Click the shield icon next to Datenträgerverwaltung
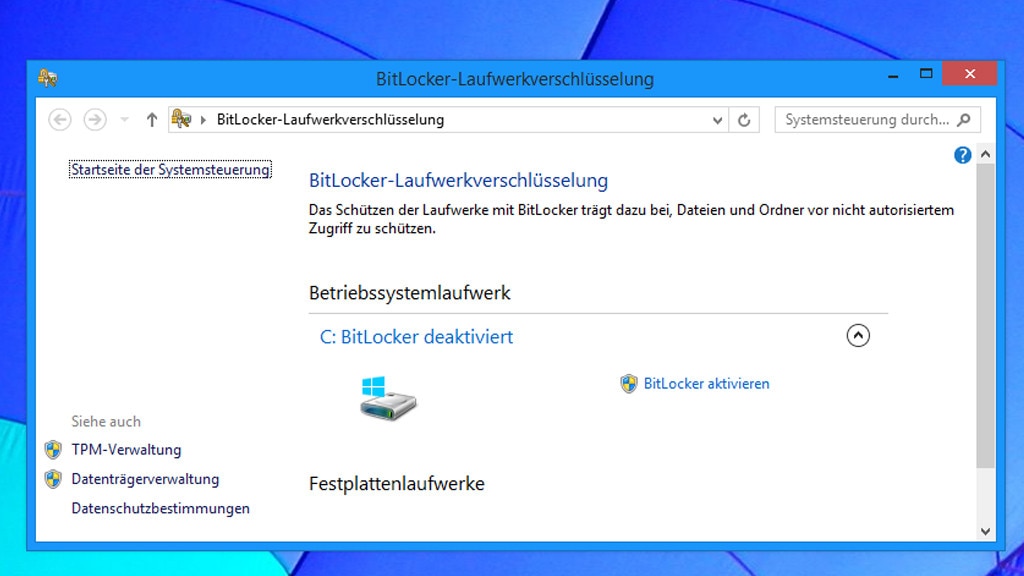This screenshot has width=1024, height=576. (x=53, y=479)
